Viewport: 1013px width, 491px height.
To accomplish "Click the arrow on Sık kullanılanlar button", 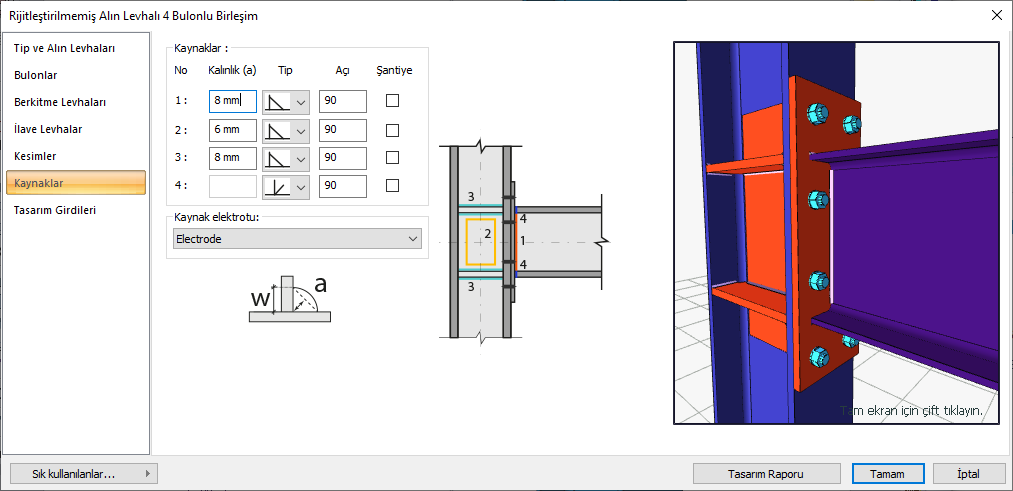I will (147, 474).
